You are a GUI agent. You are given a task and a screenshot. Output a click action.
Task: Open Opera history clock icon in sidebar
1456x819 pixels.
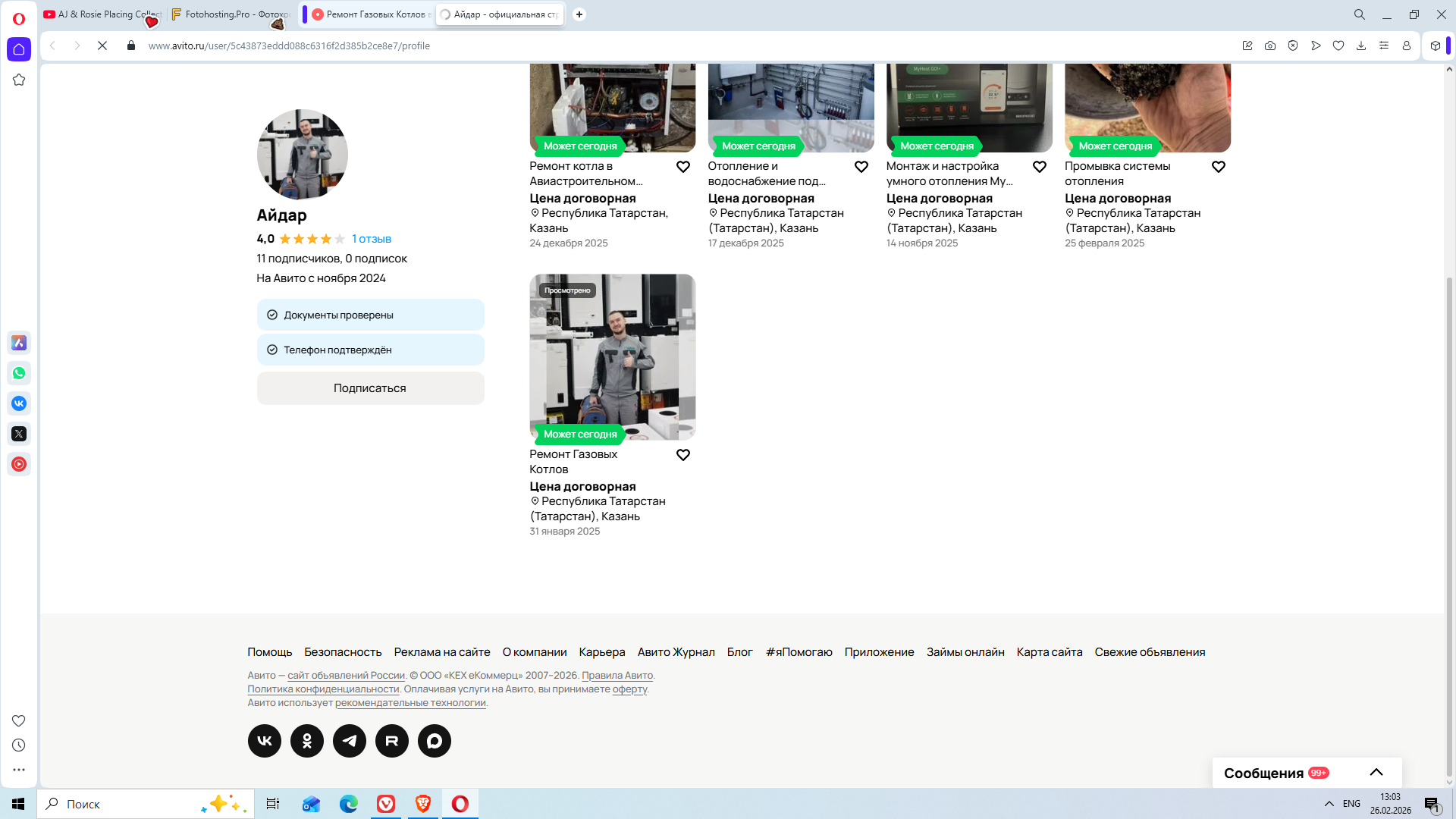19,745
